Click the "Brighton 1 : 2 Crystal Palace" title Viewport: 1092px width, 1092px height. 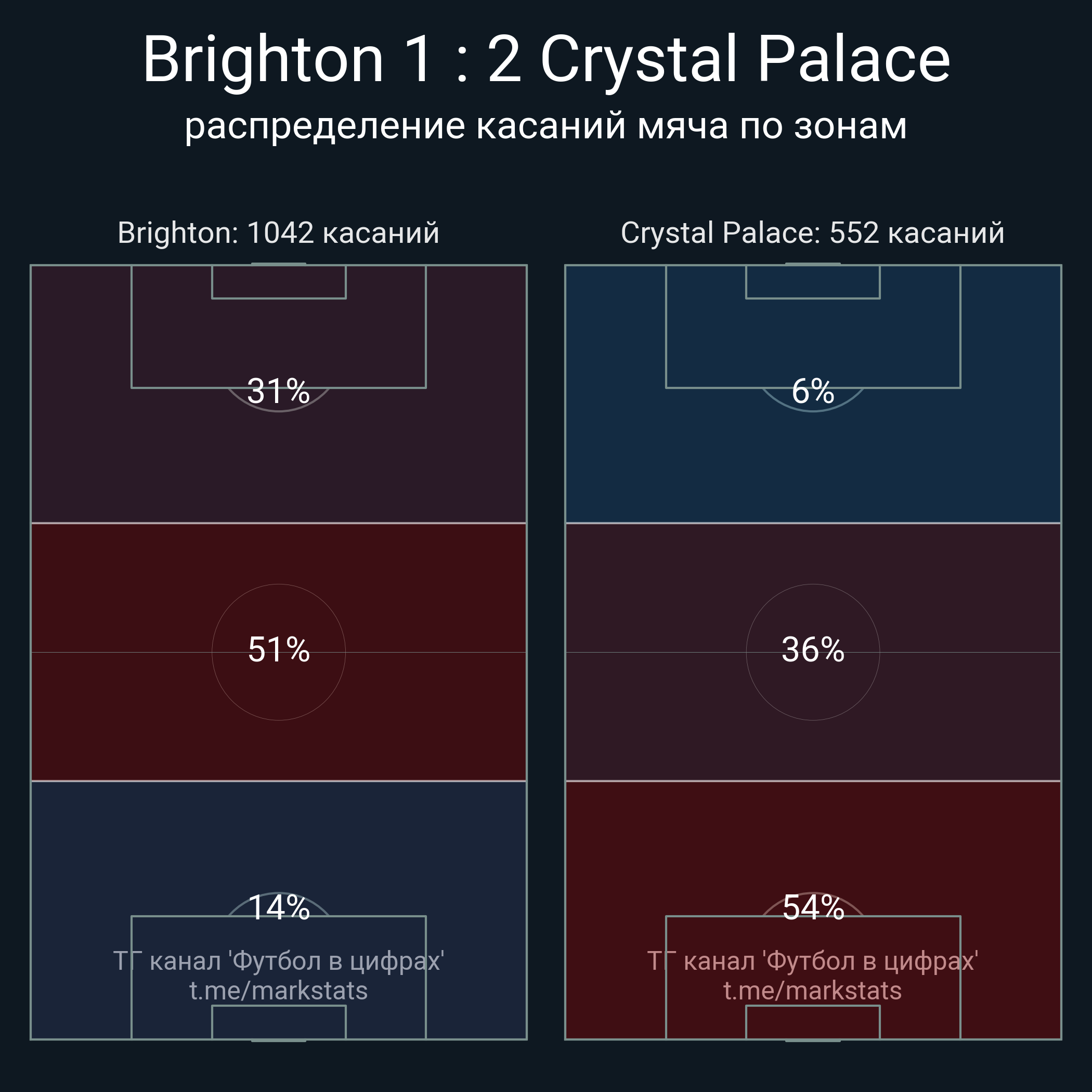[546, 59]
